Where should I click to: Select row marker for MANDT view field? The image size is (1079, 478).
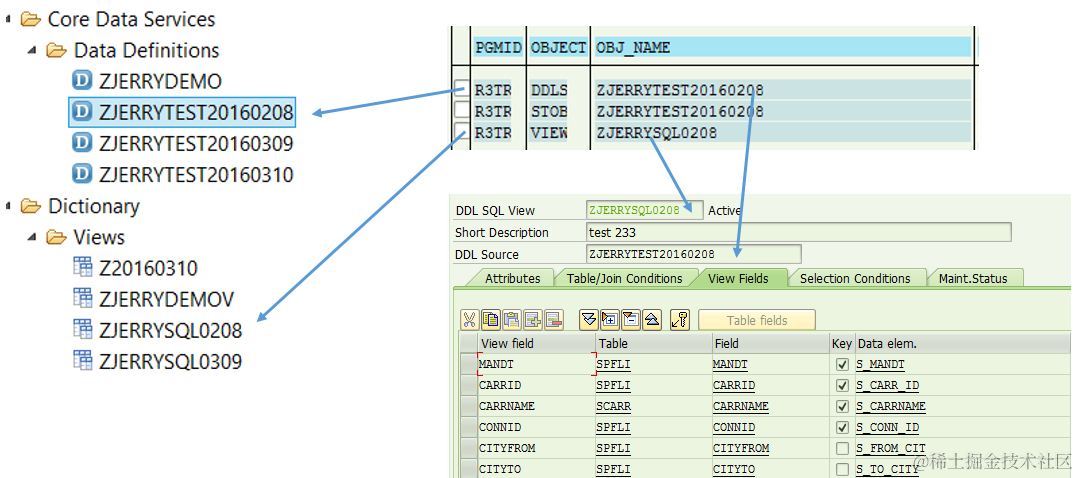(469, 365)
